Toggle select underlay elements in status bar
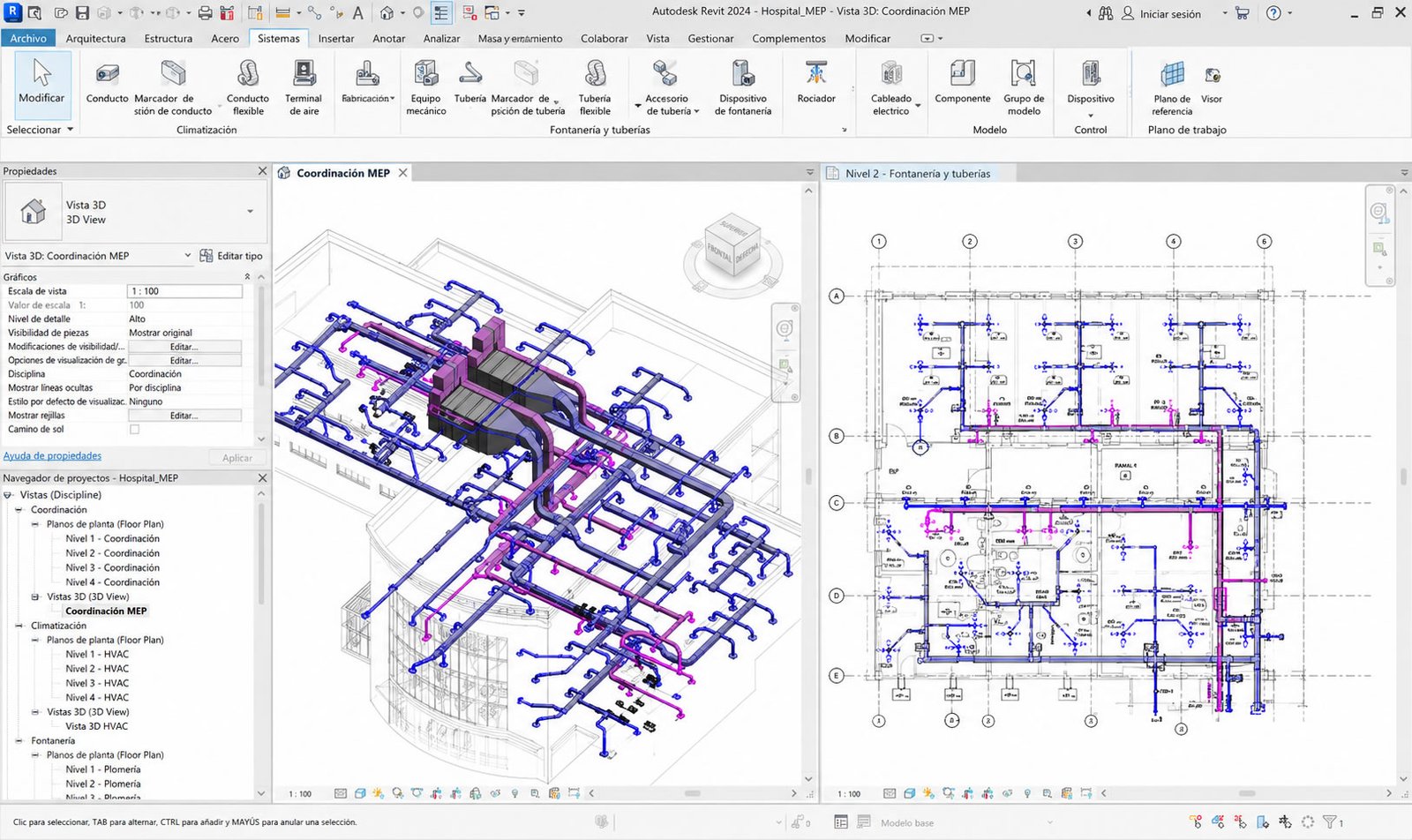The image size is (1412, 840). point(1219,821)
